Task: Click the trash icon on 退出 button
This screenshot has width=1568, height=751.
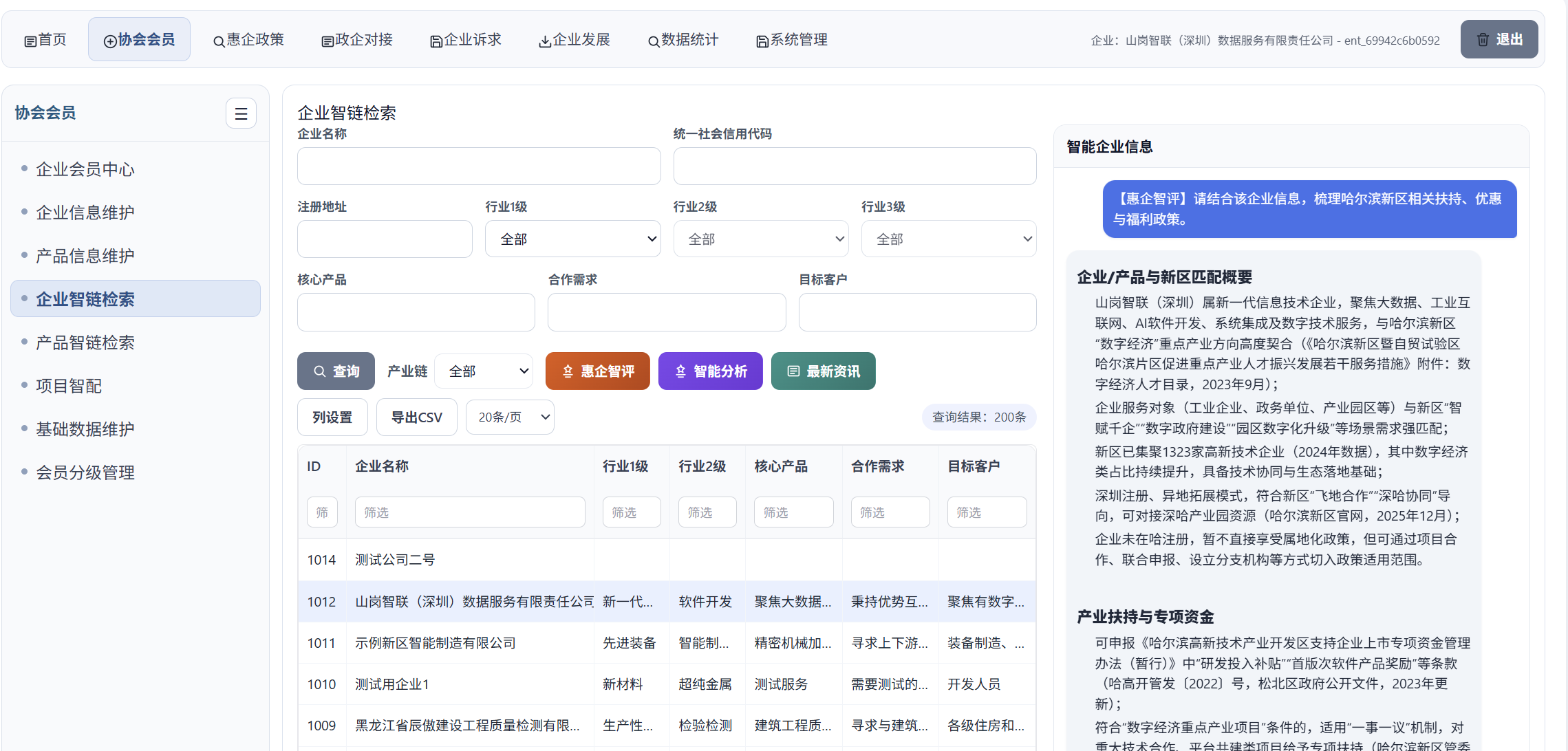Action: pyautogui.click(x=1483, y=40)
